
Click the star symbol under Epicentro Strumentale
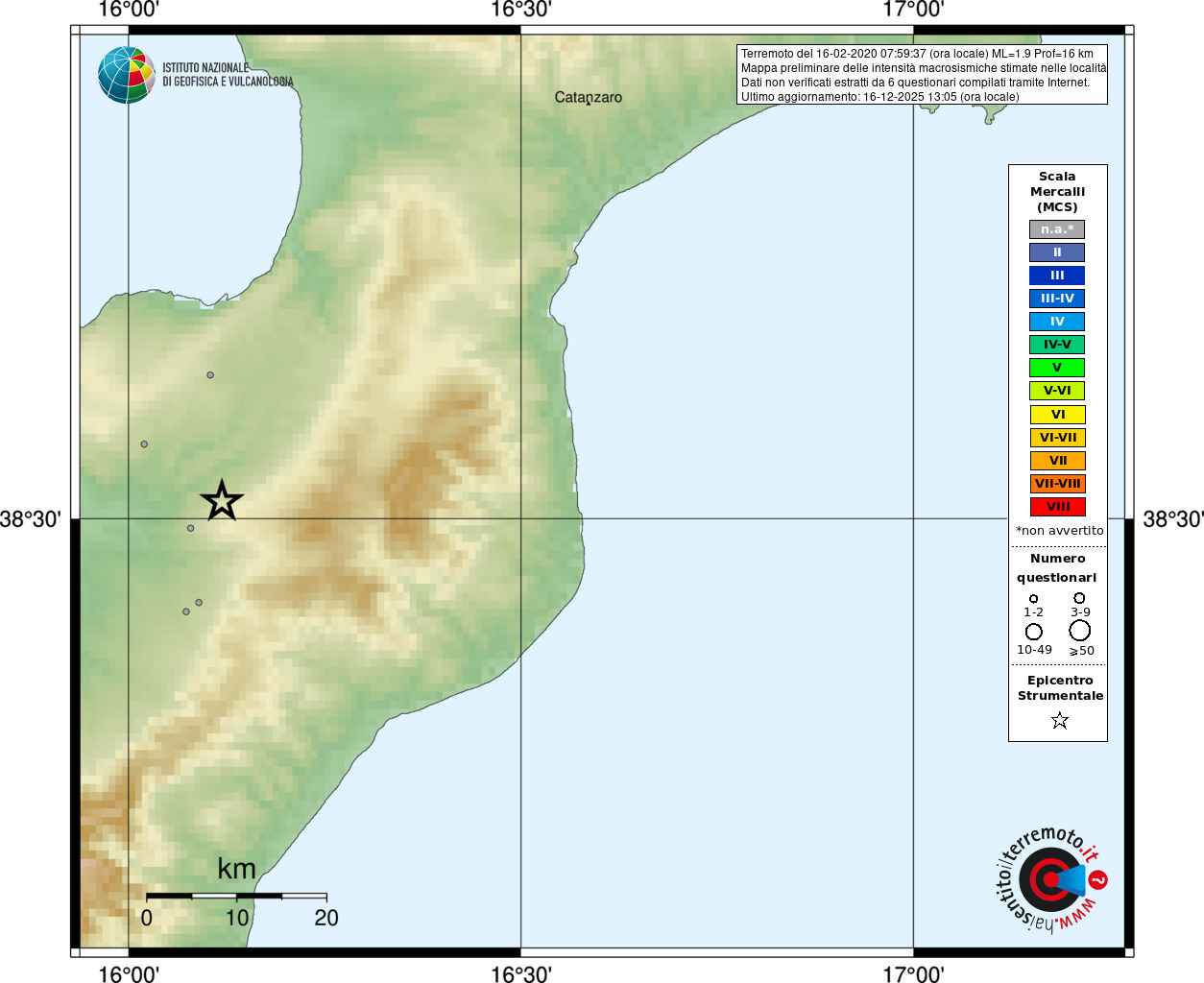pyautogui.click(x=1059, y=720)
